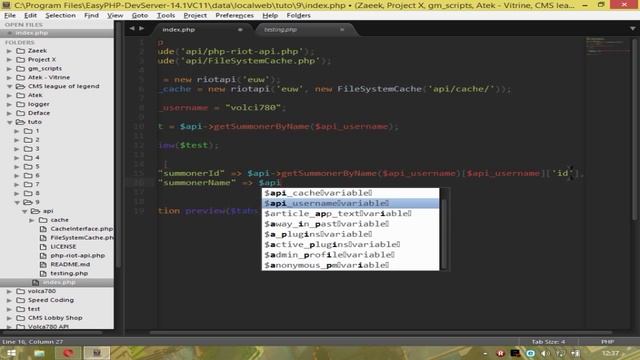Open testing.php in sidebar tree

(69, 273)
